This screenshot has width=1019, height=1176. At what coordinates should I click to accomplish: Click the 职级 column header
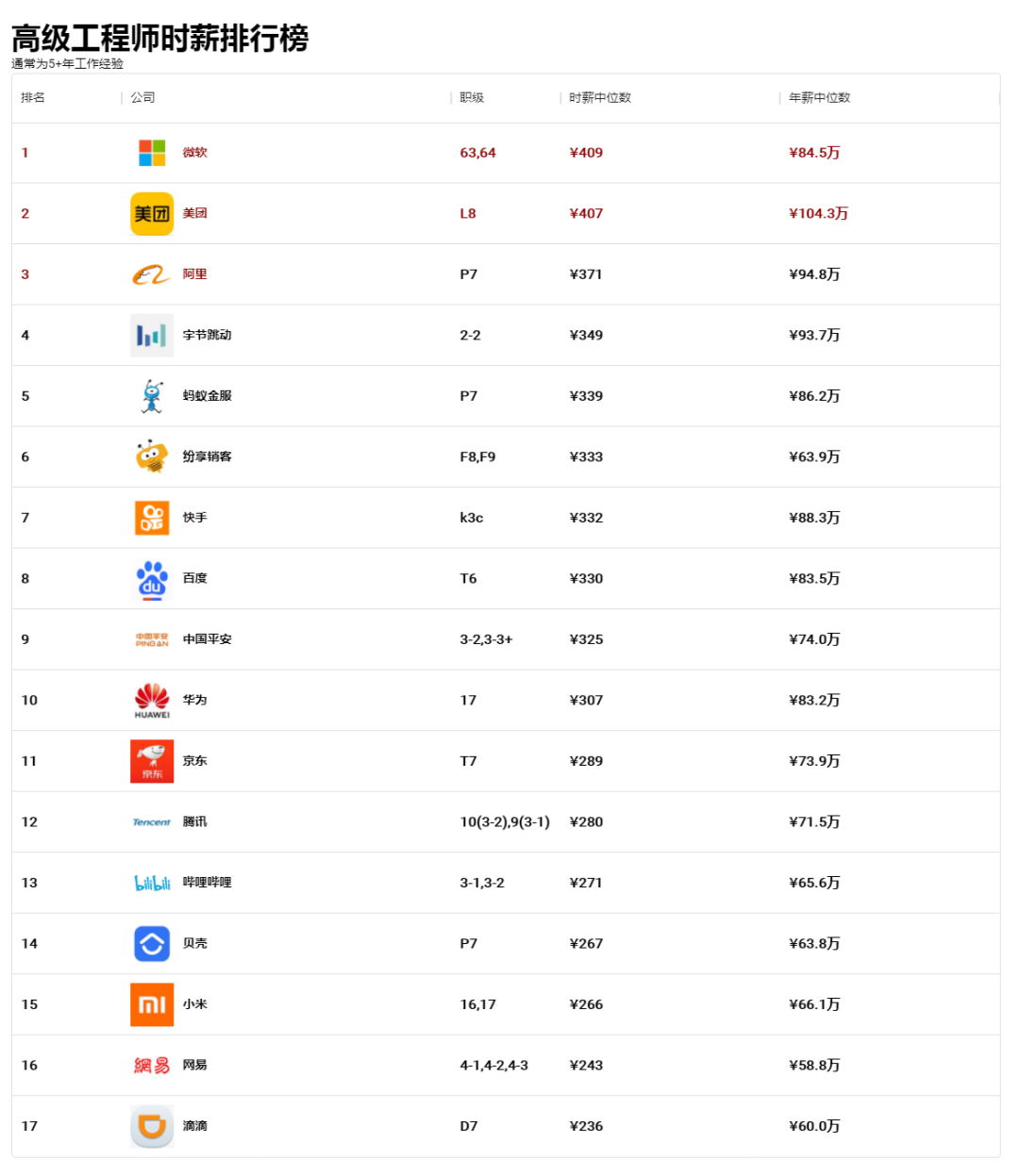point(472,98)
